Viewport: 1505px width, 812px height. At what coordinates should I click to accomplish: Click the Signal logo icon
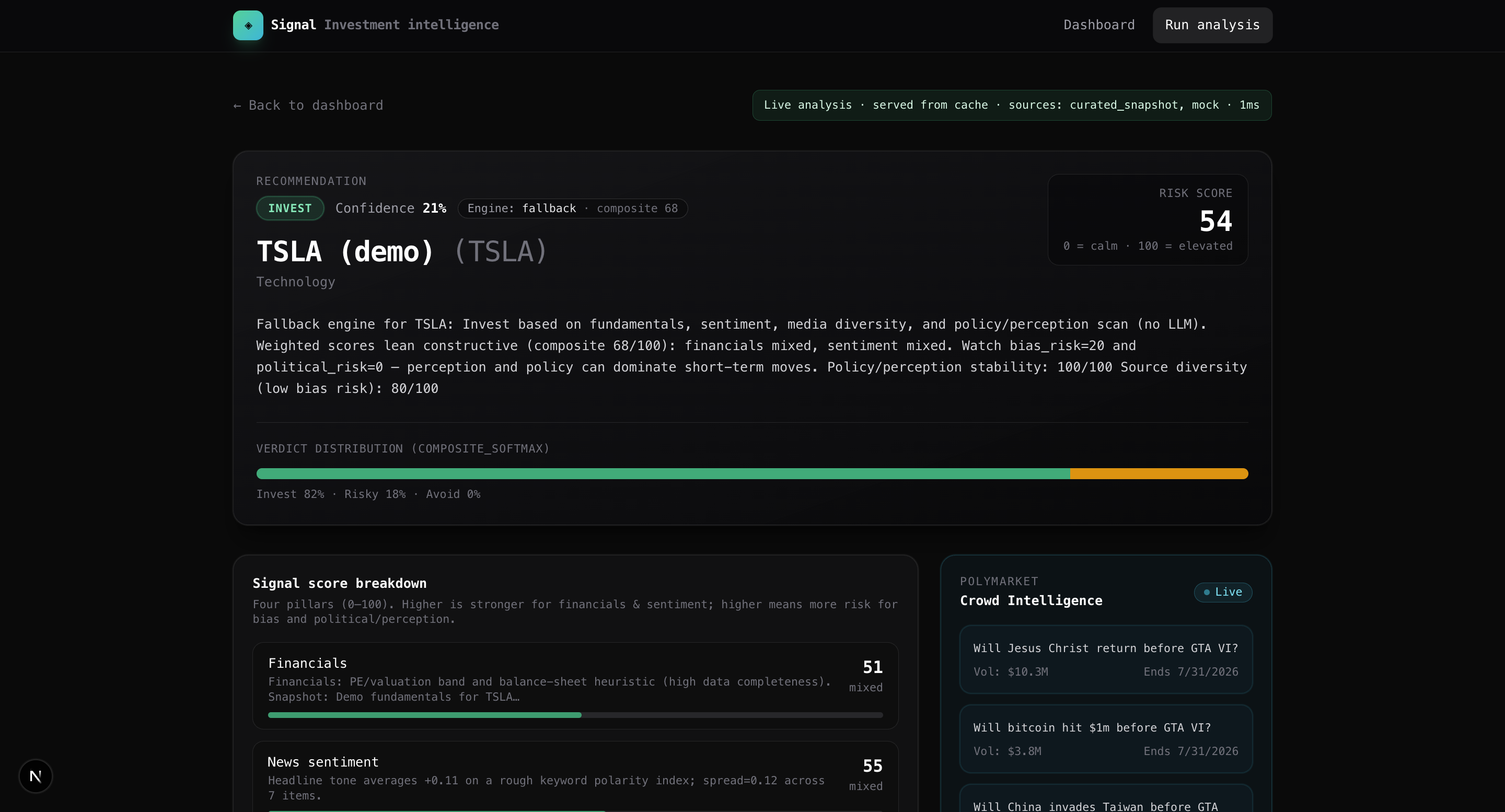[x=248, y=25]
